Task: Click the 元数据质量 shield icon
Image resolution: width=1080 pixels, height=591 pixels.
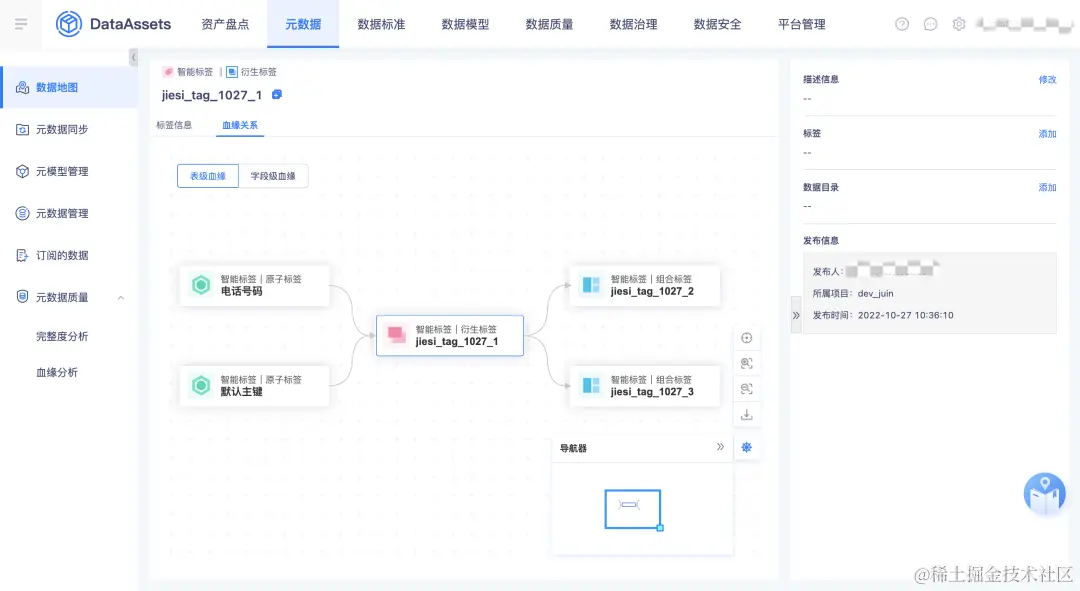Action: (22, 297)
